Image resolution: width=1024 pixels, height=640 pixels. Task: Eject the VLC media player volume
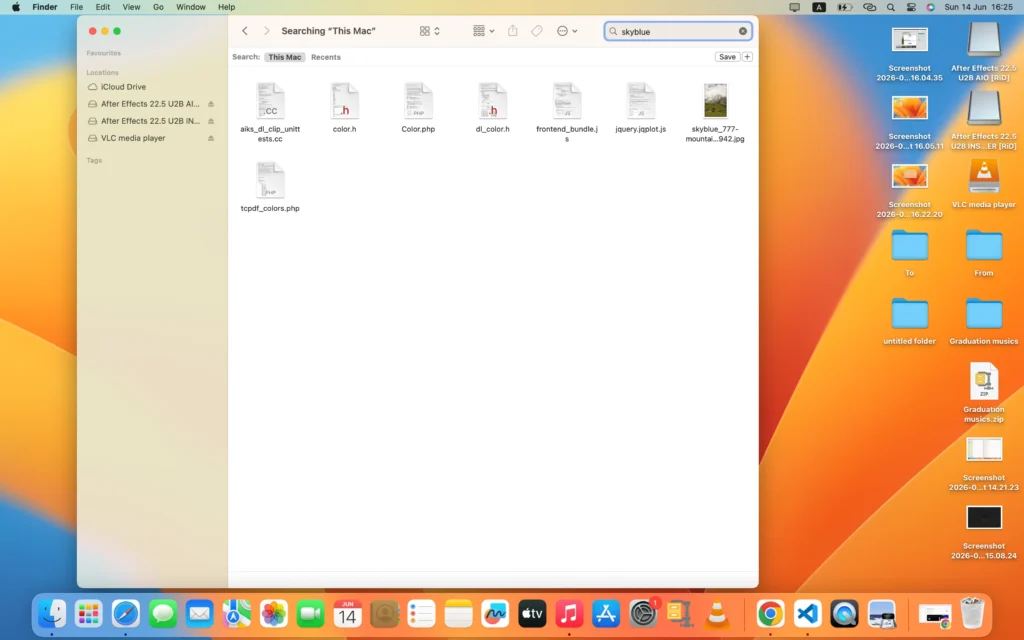[x=211, y=138]
